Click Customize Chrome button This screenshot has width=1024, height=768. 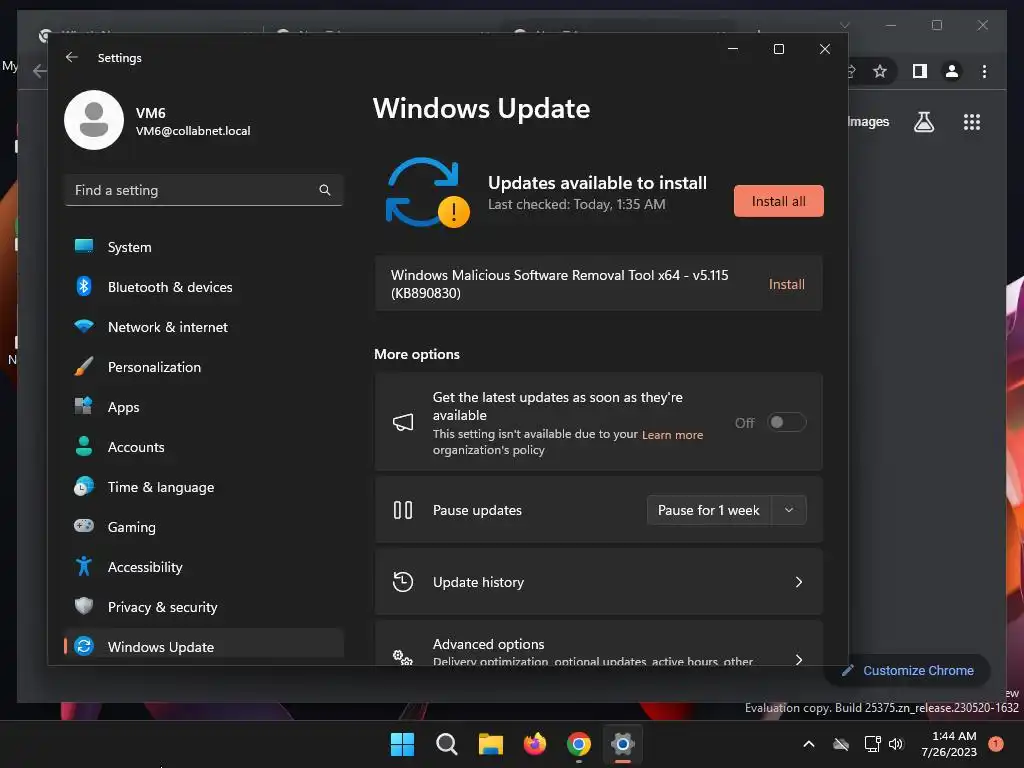tap(908, 670)
